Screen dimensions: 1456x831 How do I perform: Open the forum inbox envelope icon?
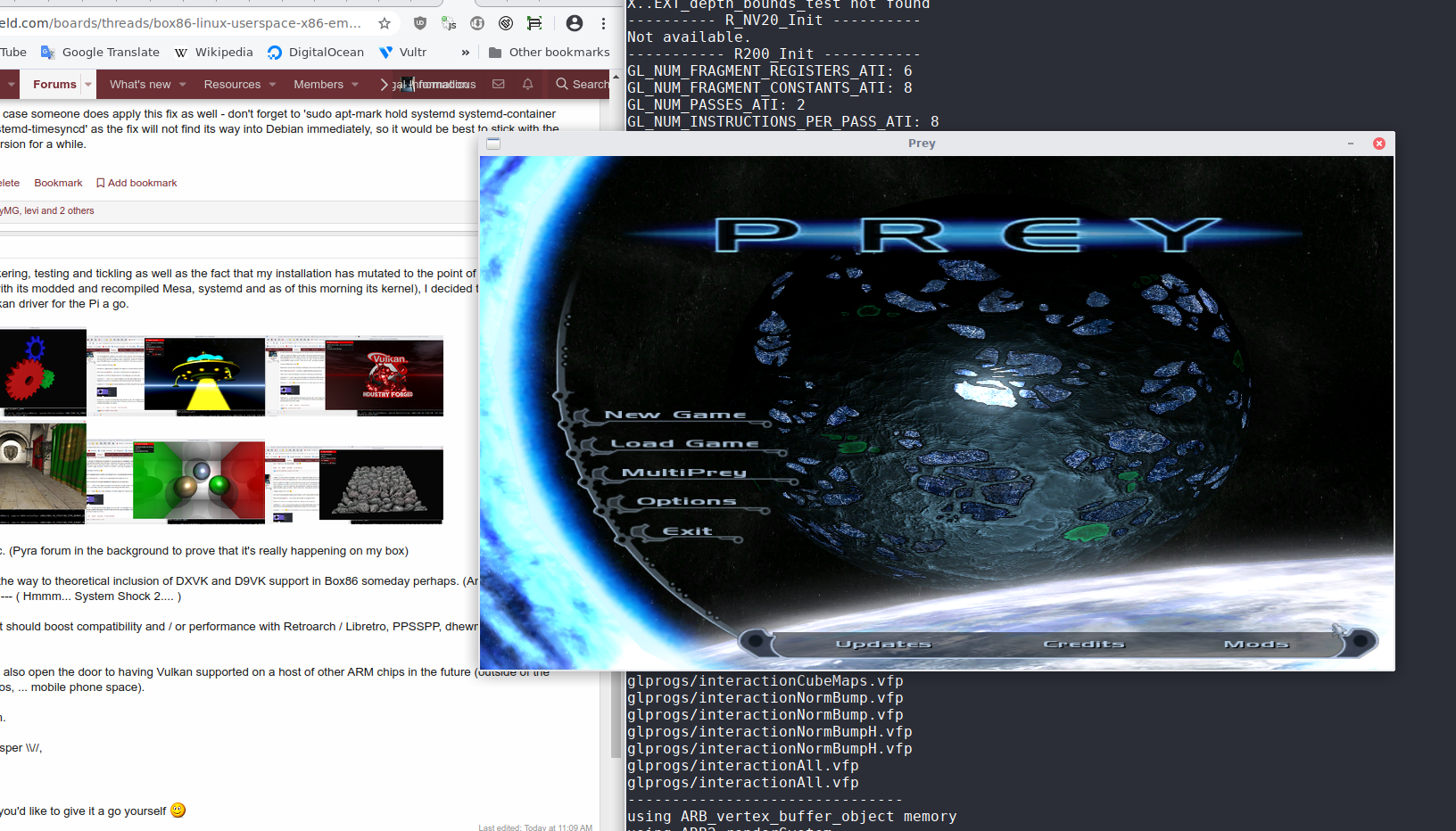click(499, 84)
